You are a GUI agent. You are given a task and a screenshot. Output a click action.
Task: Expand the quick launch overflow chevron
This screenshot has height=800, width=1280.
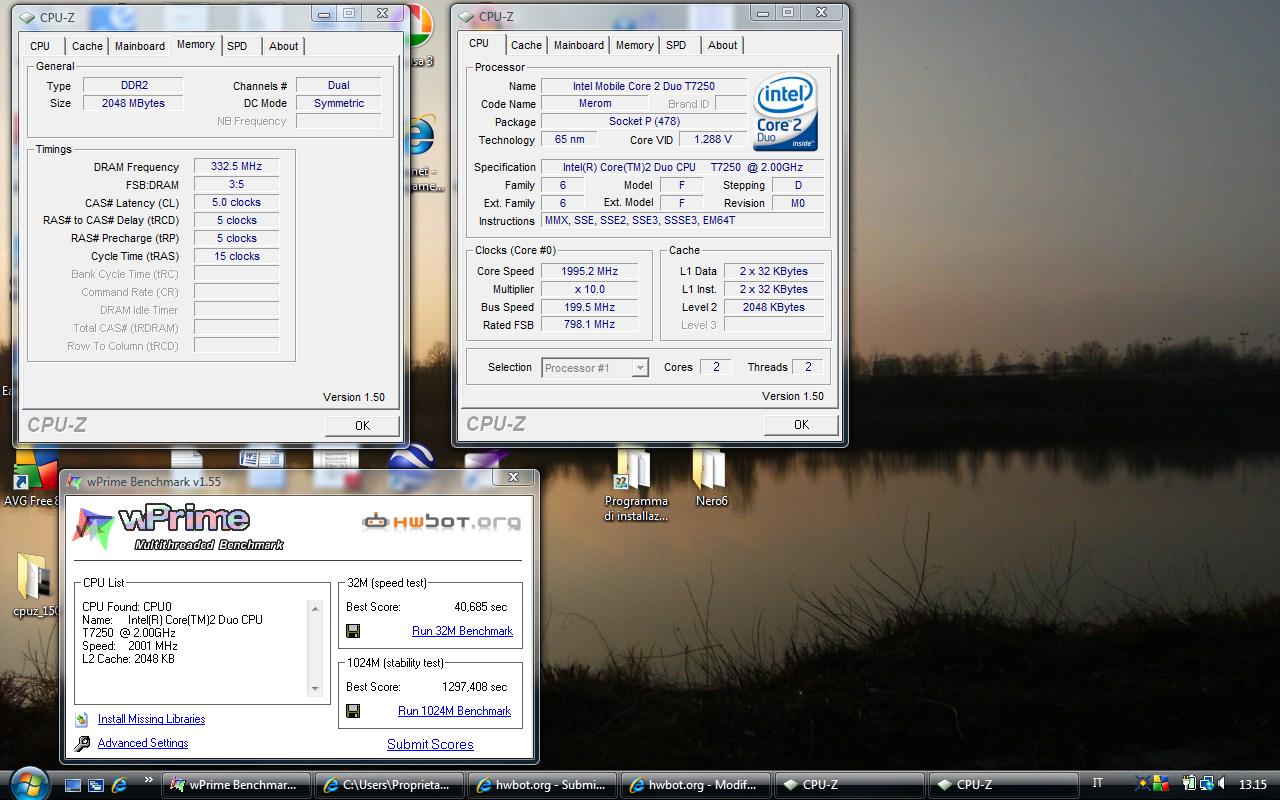(x=149, y=780)
